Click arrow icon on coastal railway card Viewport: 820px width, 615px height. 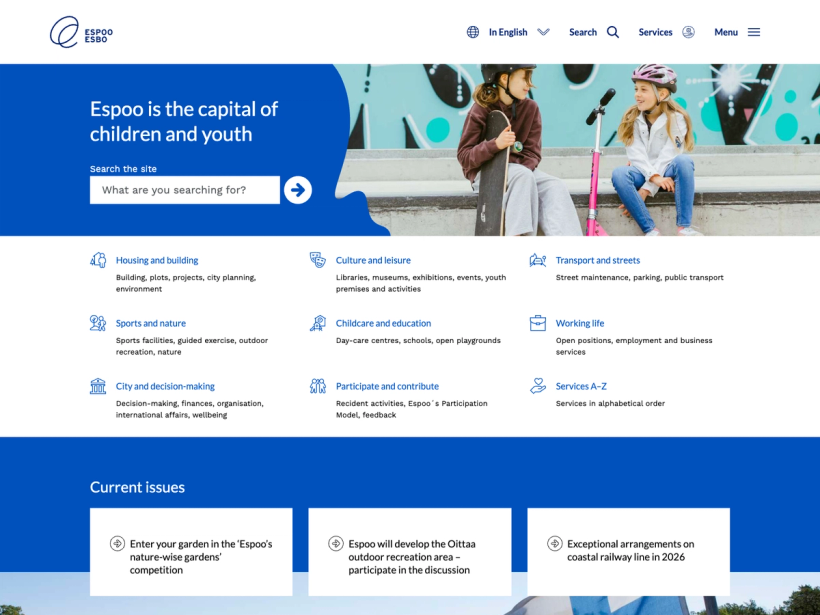tap(554, 543)
